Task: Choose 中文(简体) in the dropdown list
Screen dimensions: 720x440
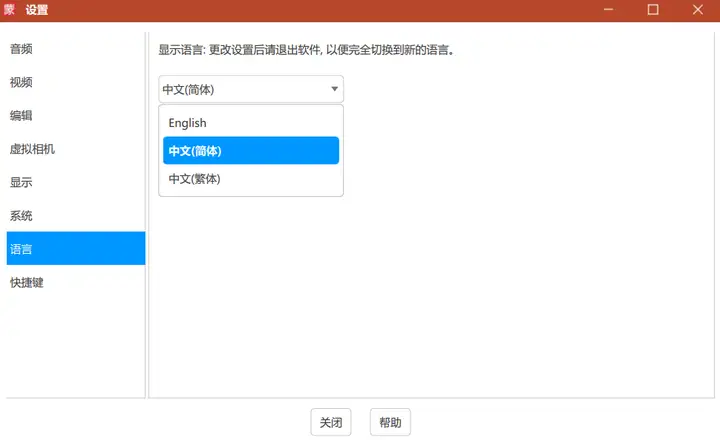Action: [251, 150]
